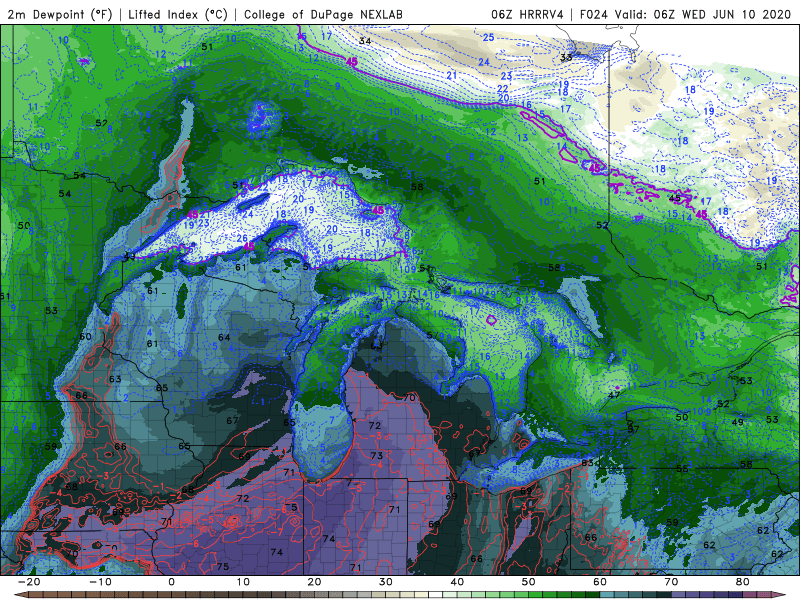Click the black "34" dewpoint value
Image resolution: width=800 pixels, height=600 pixels.
point(365,40)
